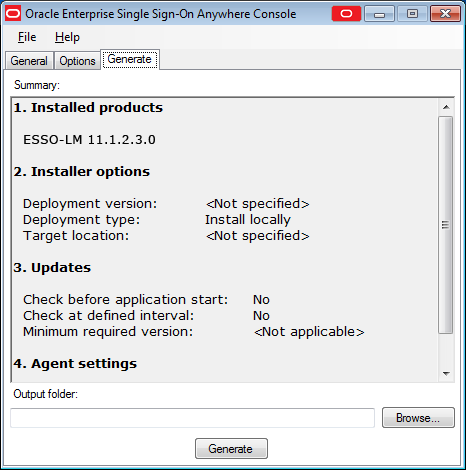Switch to the General tab
This screenshot has width=466, height=470.
coord(29,61)
